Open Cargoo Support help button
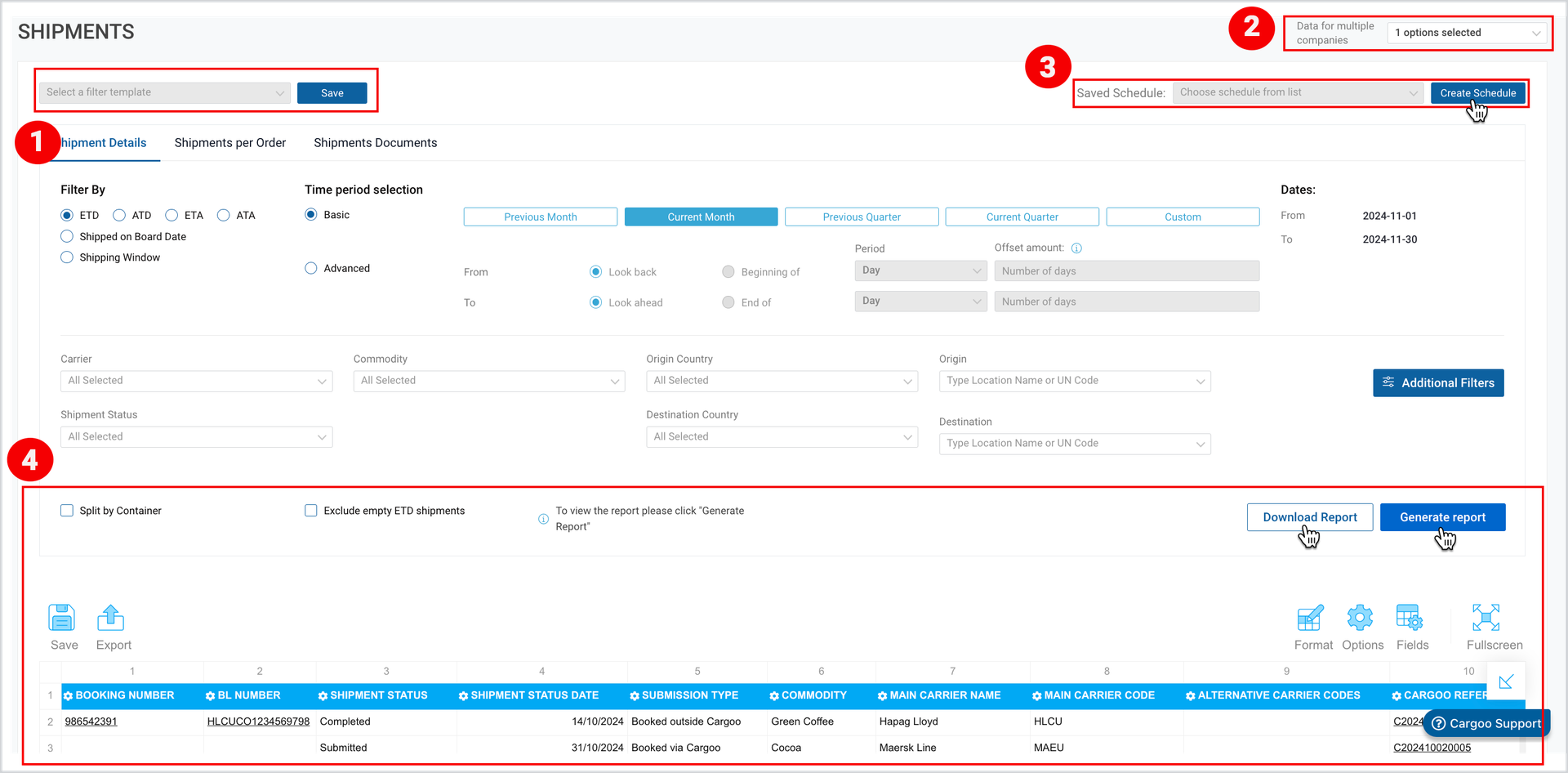The image size is (1568, 773). [x=1486, y=723]
